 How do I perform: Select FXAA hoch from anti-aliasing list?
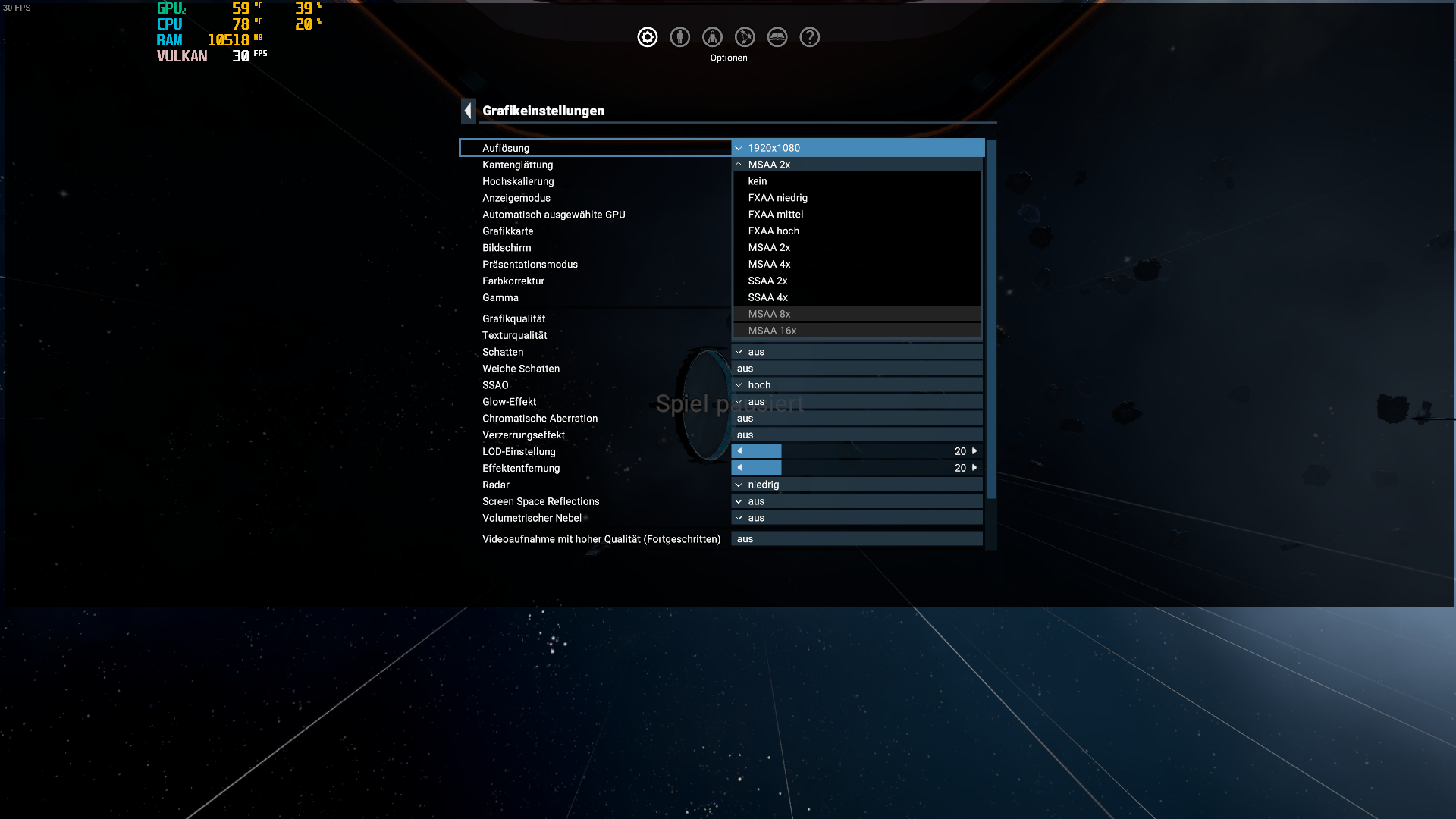pyautogui.click(x=773, y=231)
